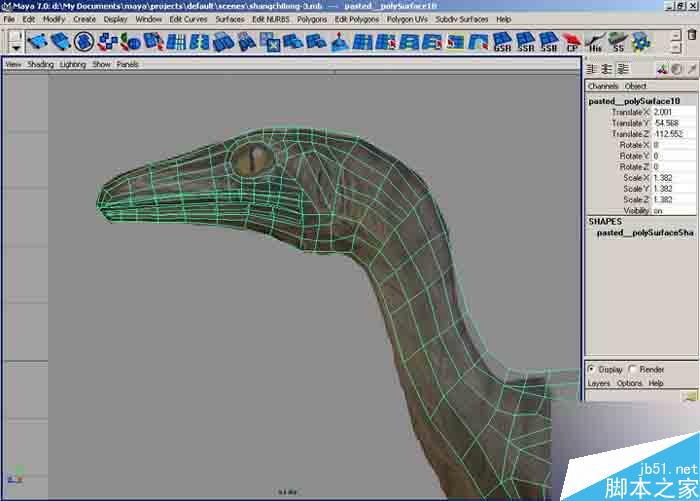Open the Subdiv Surfaces menu
The height and width of the screenshot is (501, 700).
462,19
